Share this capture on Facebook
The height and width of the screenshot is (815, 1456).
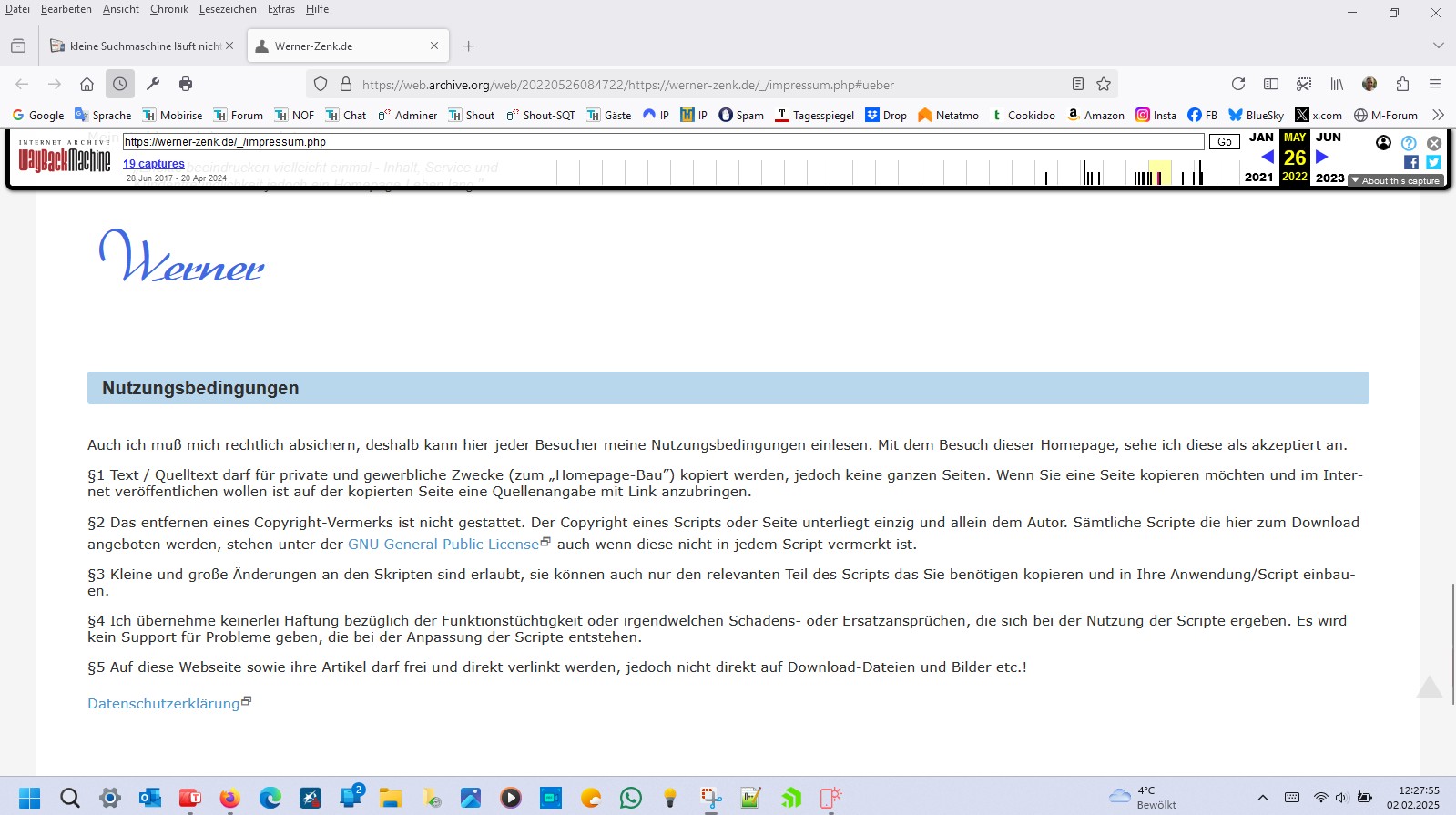1411,162
